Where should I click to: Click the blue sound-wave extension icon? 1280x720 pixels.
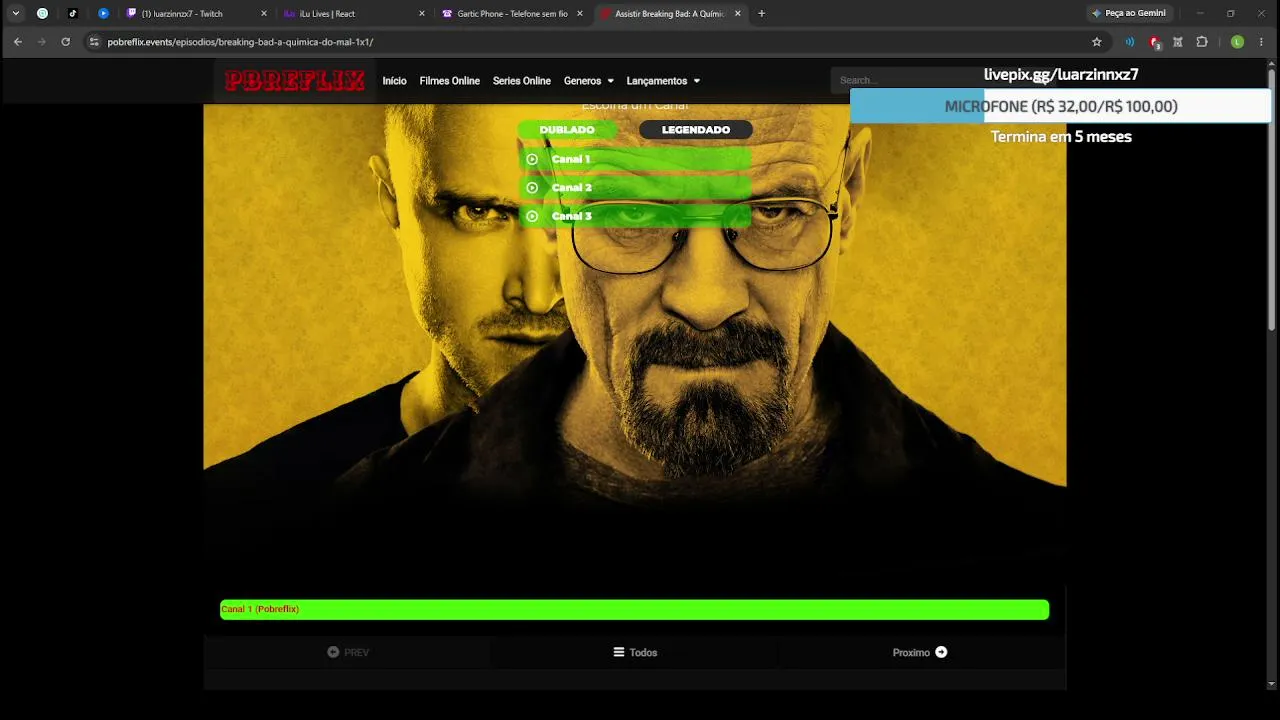[1130, 42]
